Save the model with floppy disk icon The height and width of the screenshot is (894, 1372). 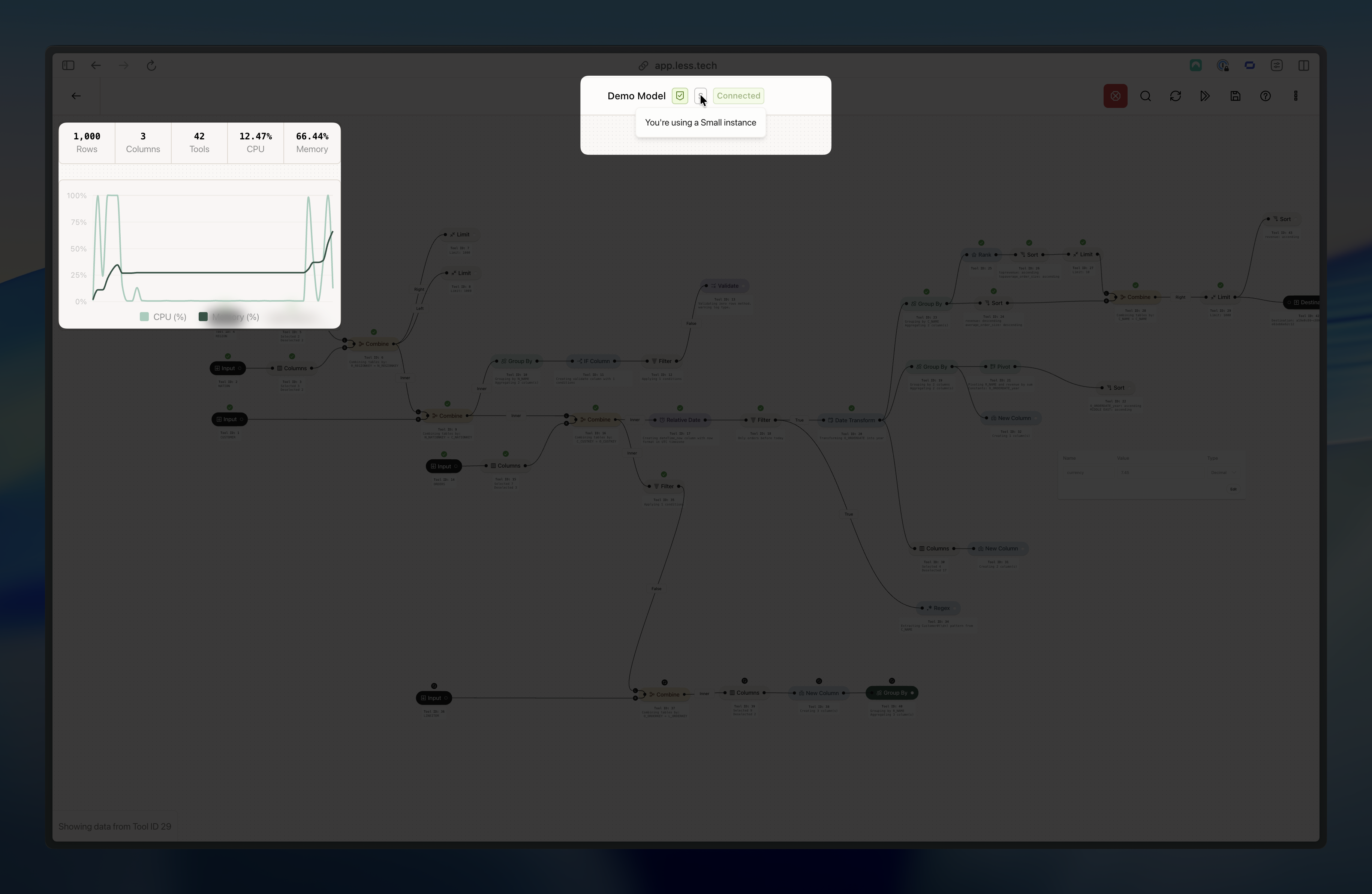point(1235,96)
